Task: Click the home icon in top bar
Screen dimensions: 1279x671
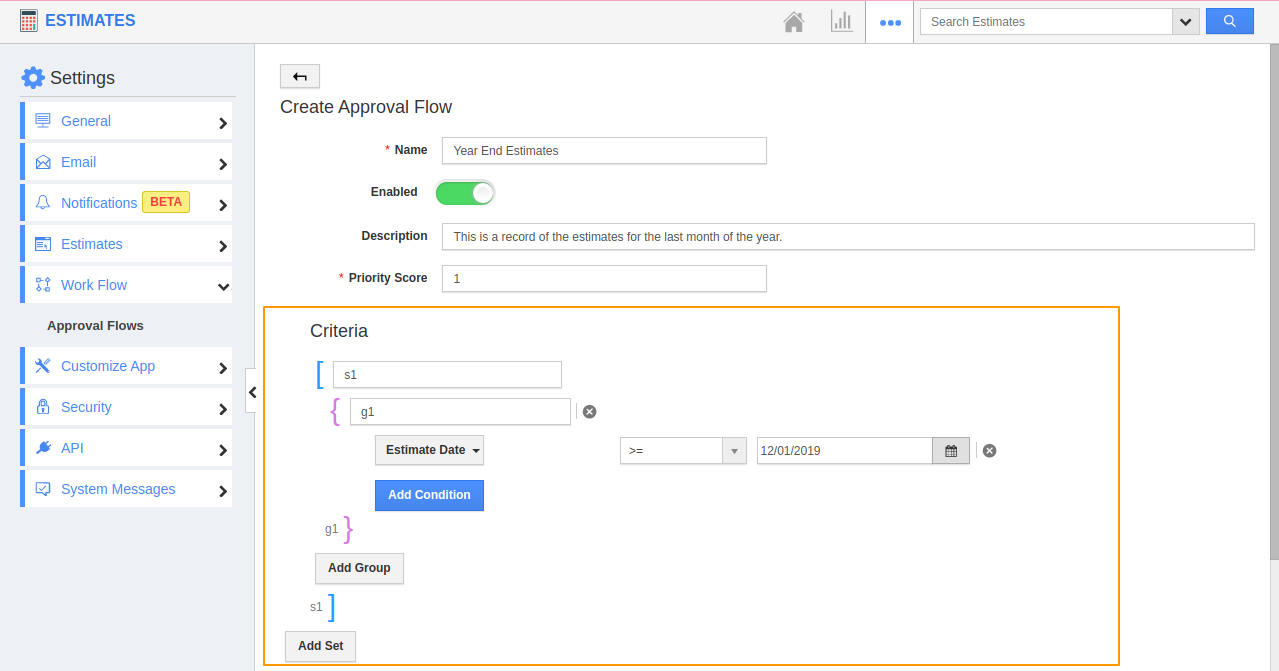Action: pos(793,22)
